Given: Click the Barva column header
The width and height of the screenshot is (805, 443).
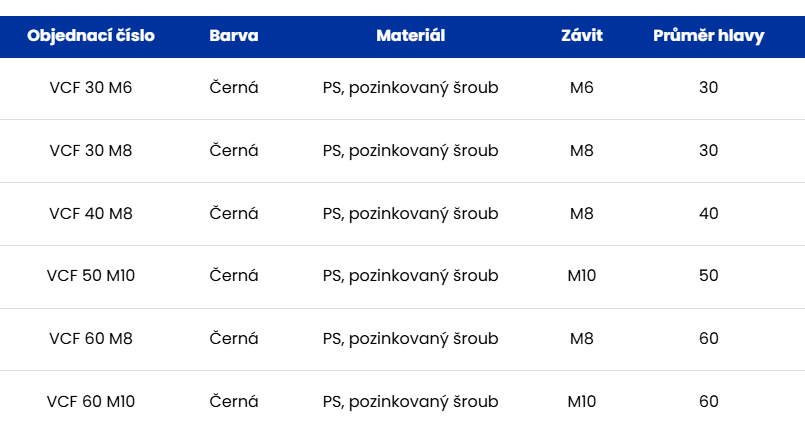Looking at the screenshot, I should pyautogui.click(x=234, y=35).
